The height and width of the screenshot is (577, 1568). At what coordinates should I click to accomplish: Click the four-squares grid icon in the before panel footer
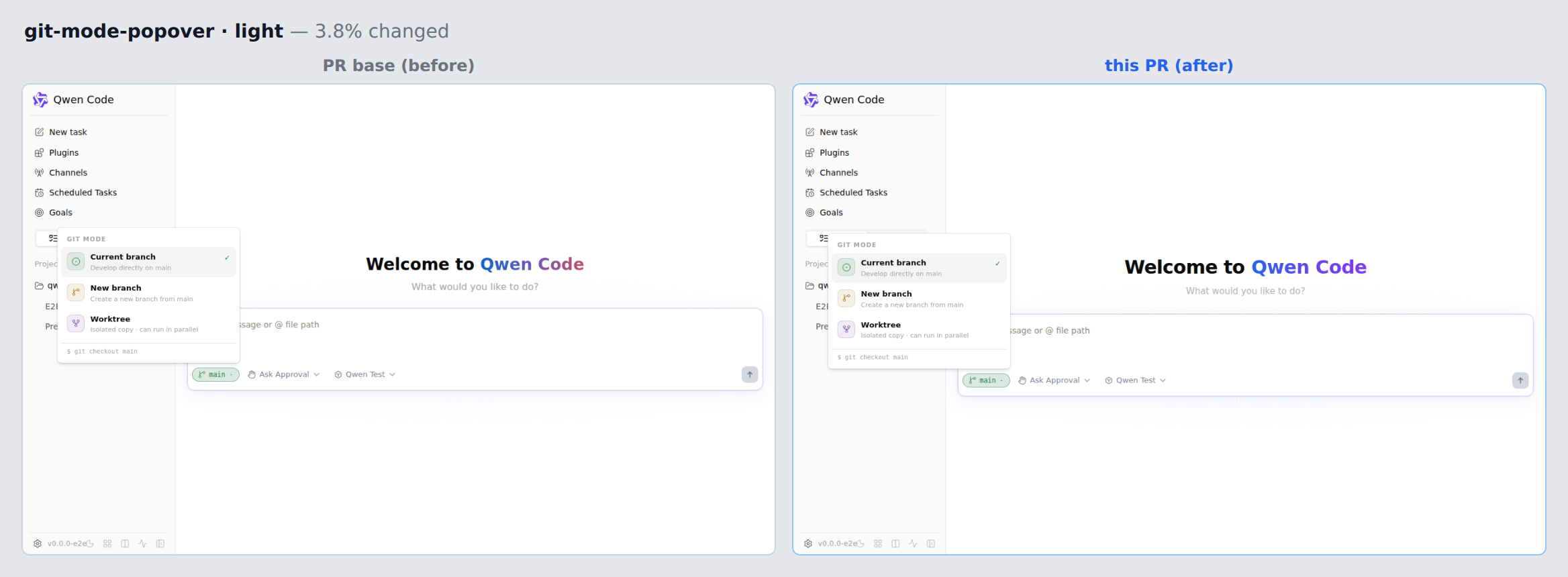pos(107,543)
